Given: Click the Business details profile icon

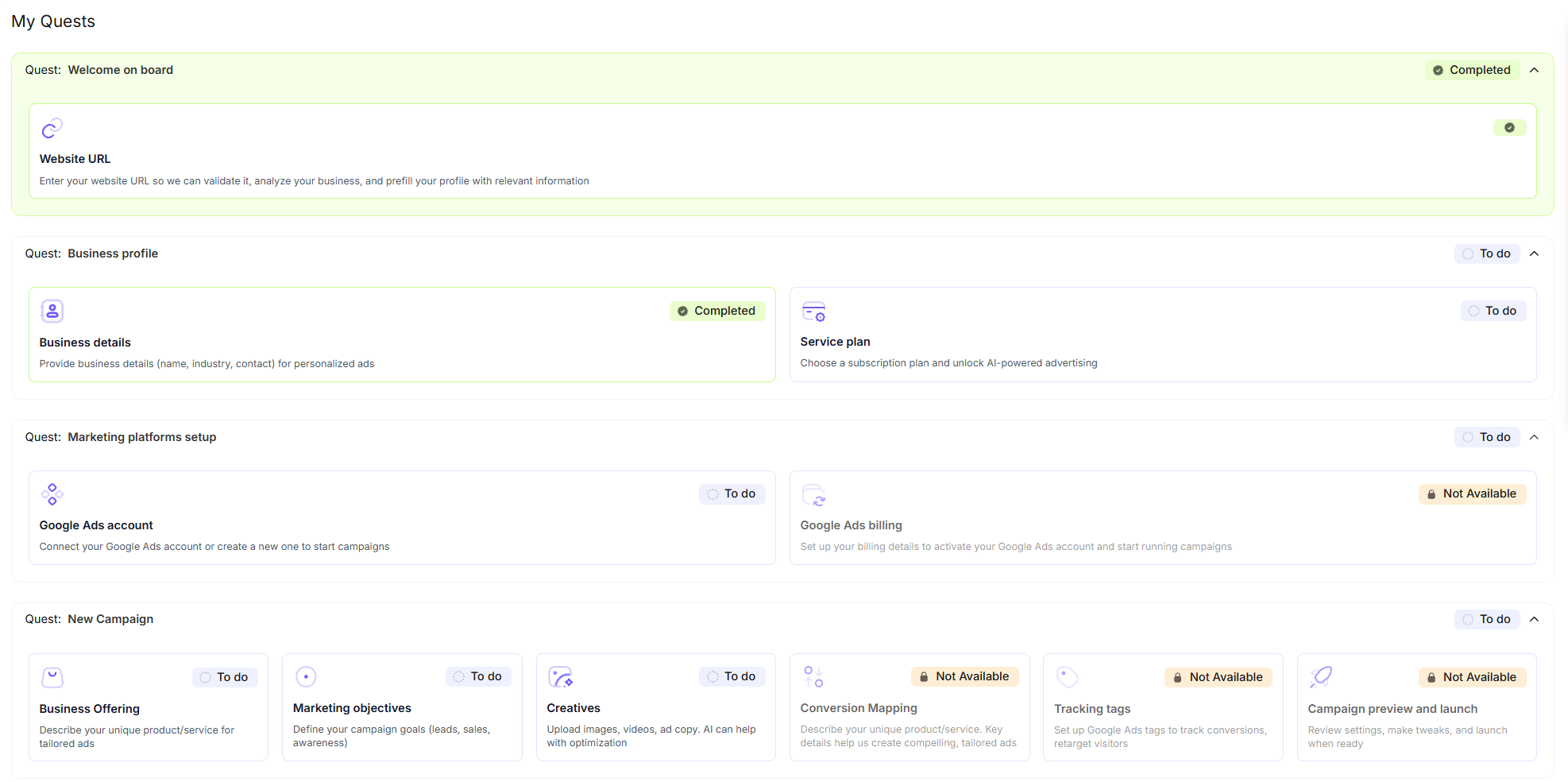Looking at the screenshot, I should tap(52, 311).
